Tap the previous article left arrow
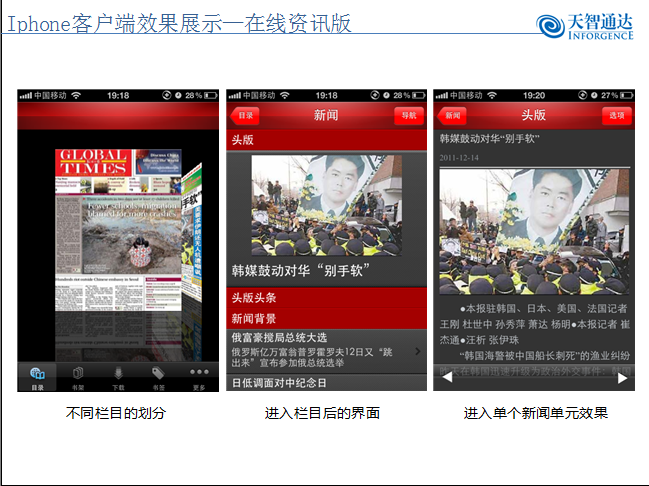This screenshot has width=649, height=486. [447, 377]
